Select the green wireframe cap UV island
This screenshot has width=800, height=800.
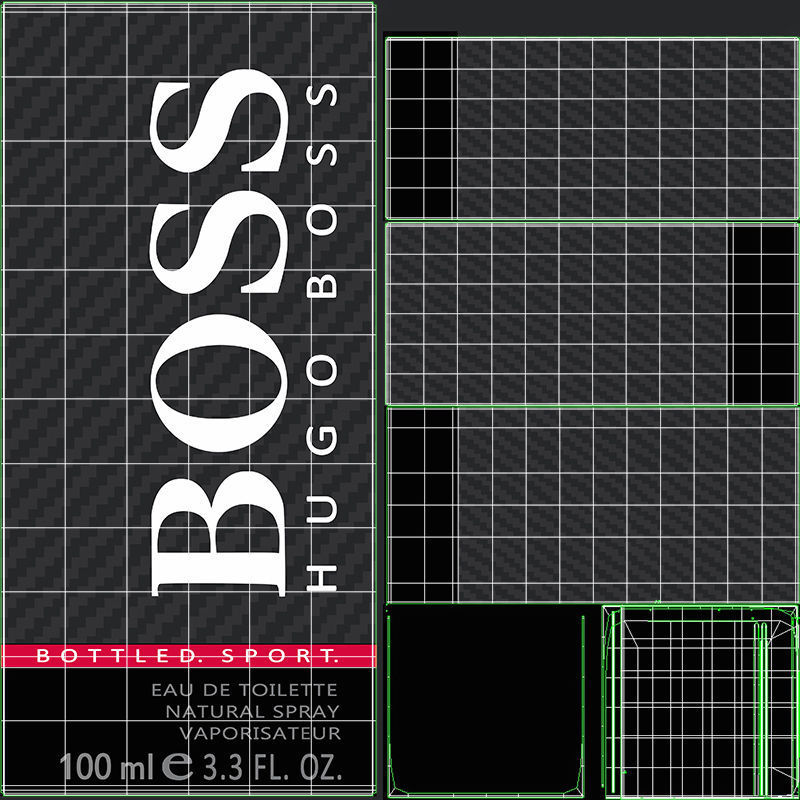tap(699, 702)
